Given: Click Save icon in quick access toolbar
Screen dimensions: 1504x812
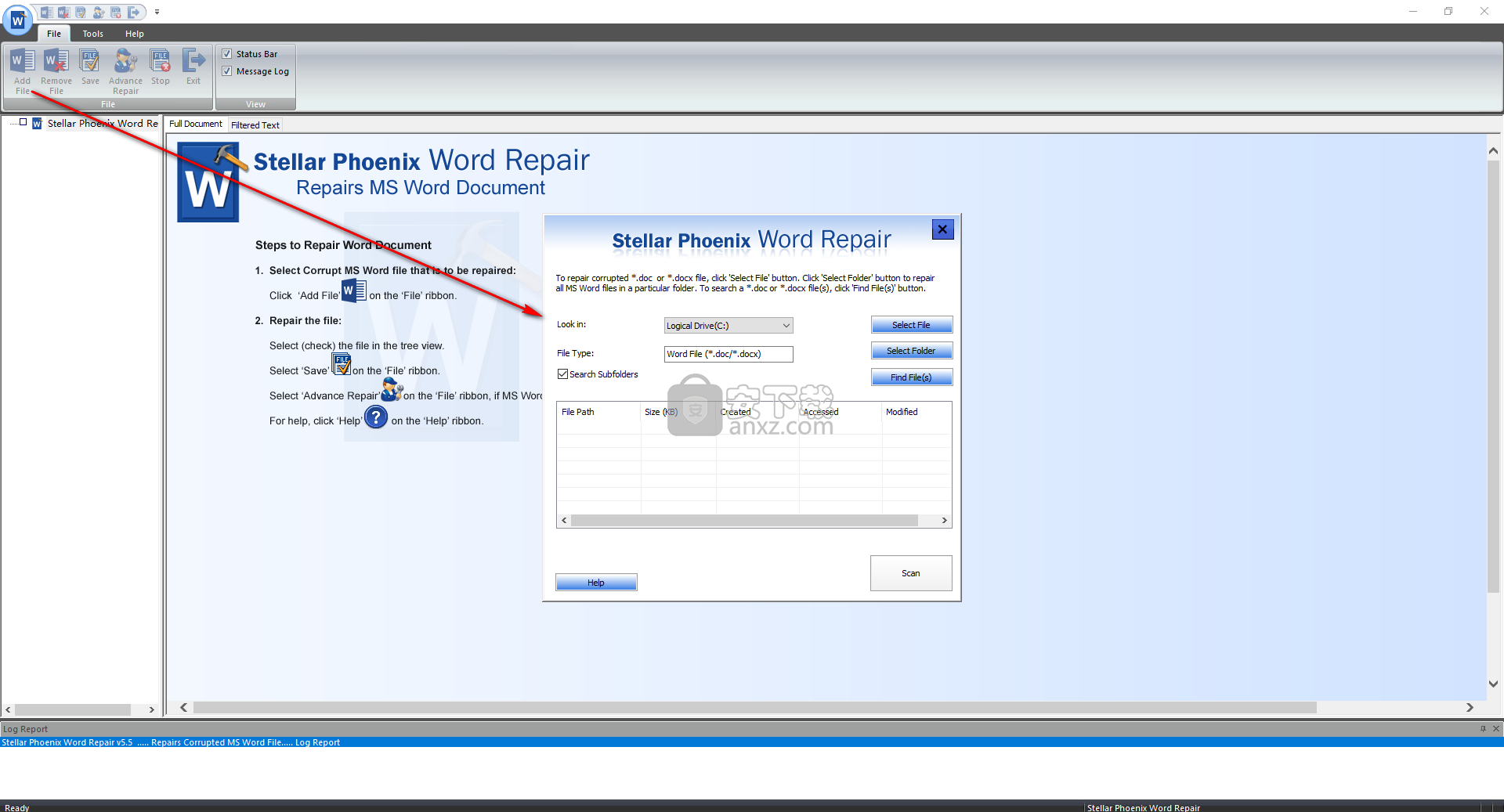Looking at the screenshot, I should 81,13.
